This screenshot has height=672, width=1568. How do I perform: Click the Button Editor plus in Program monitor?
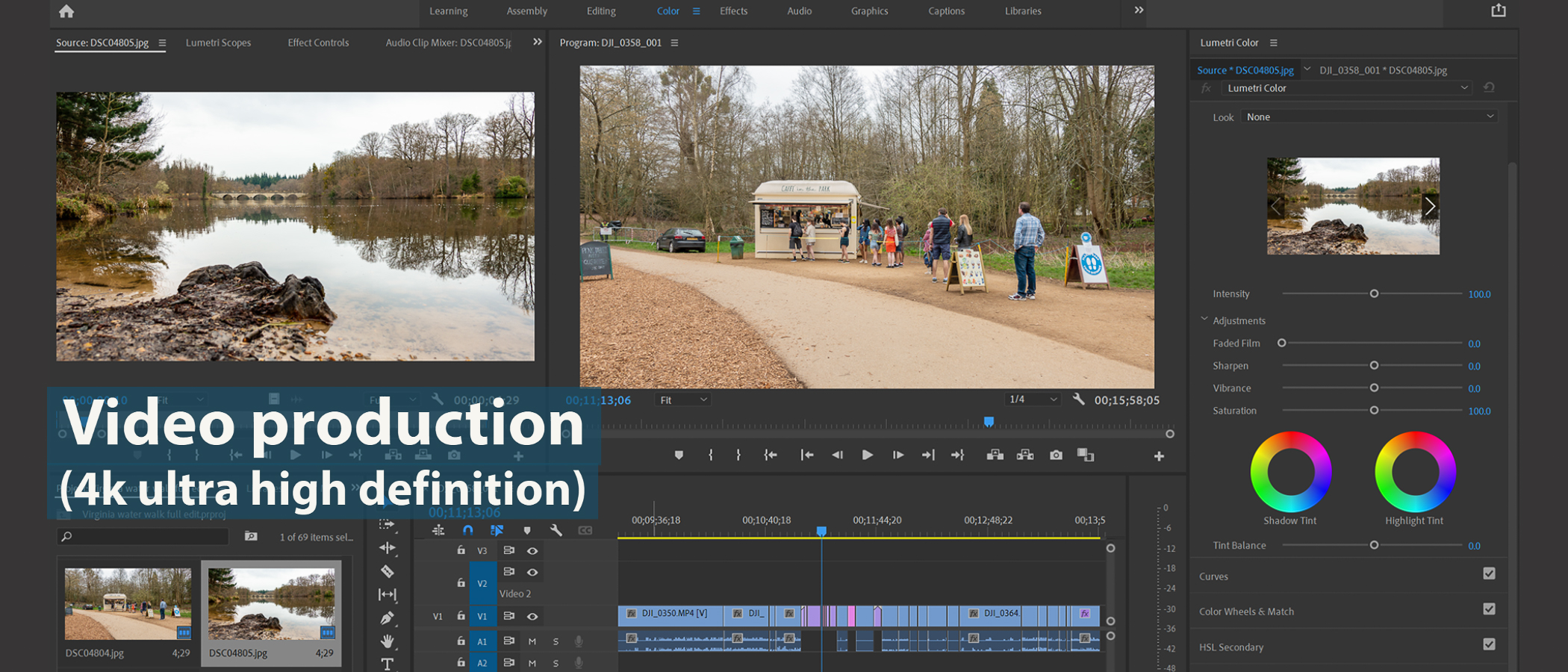coord(1159,455)
